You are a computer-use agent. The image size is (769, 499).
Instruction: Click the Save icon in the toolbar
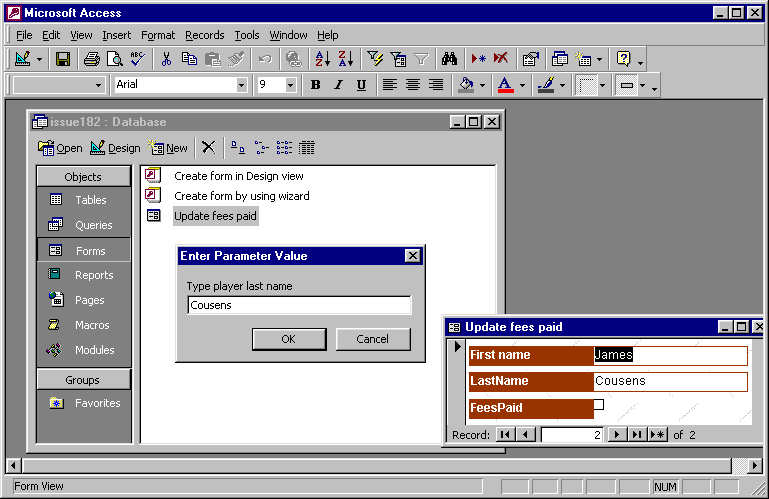tap(63, 59)
